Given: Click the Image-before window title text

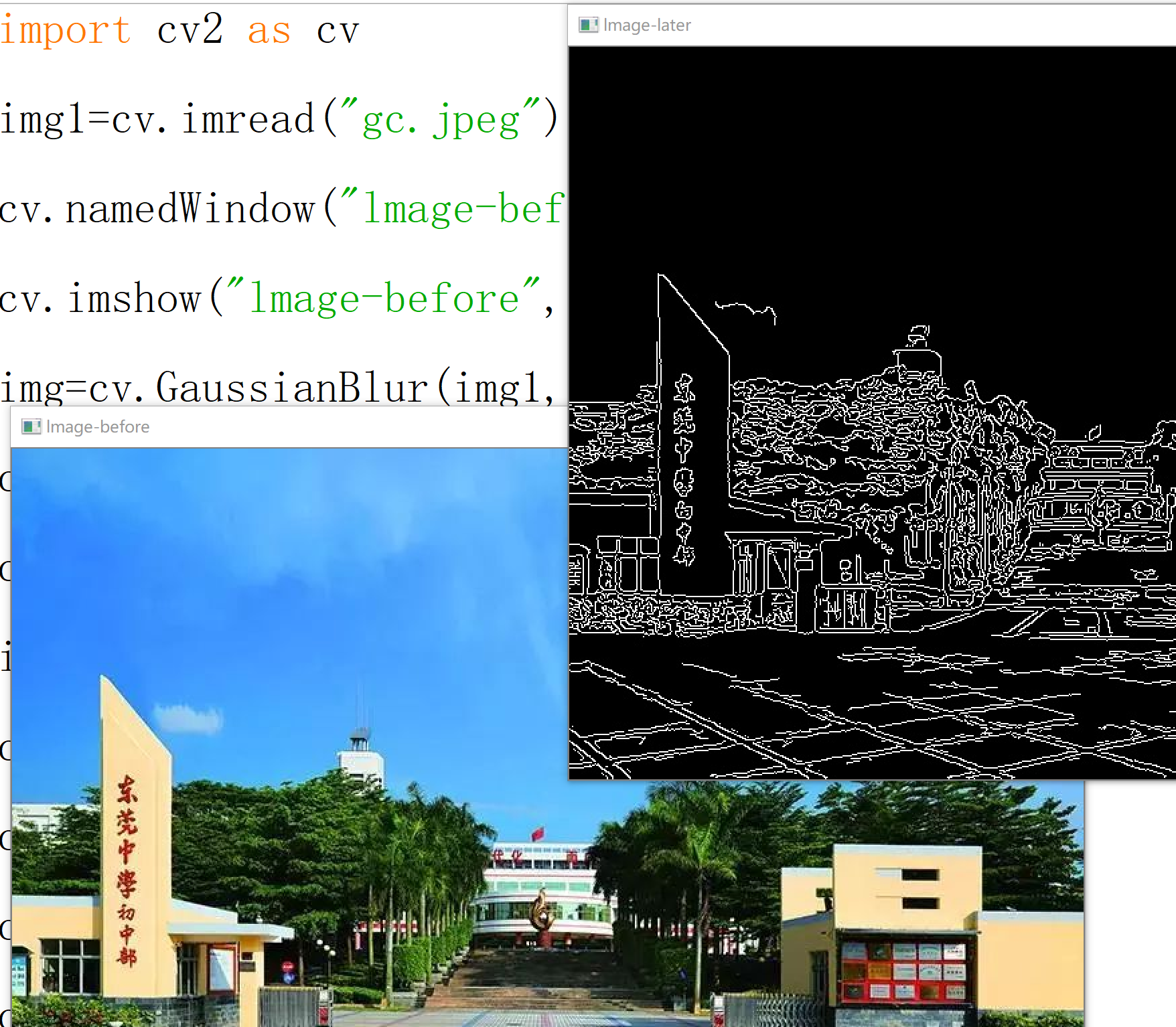Looking at the screenshot, I should point(98,426).
